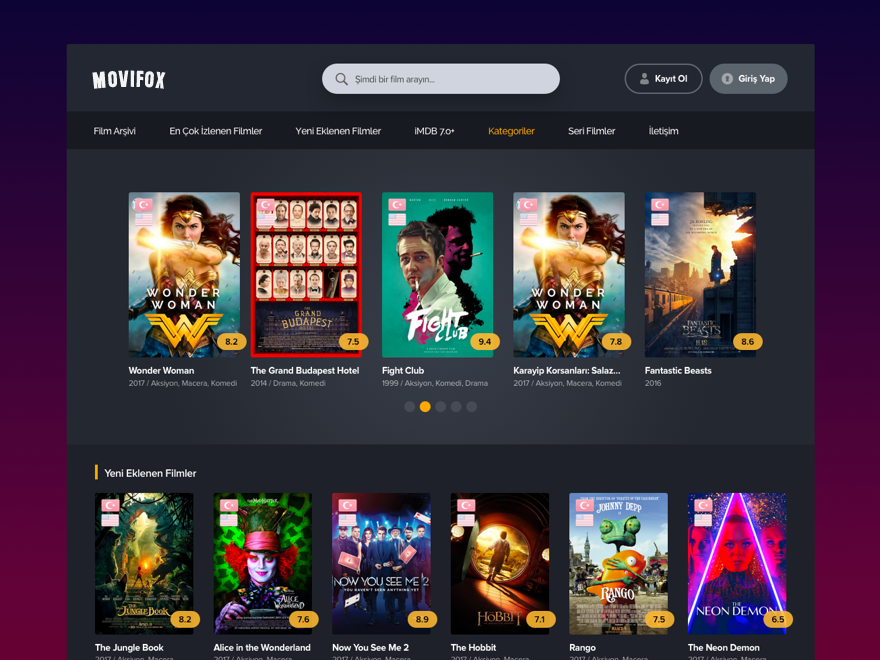880x660 pixels.
Task: Go home via the MOVIFOX logo
Action: click(x=129, y=80)
